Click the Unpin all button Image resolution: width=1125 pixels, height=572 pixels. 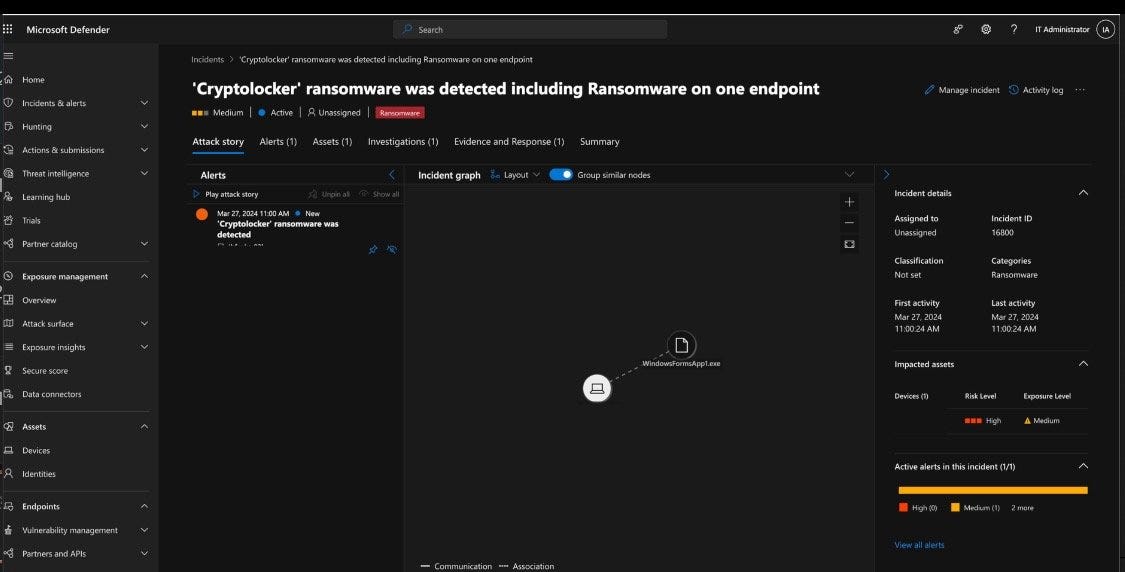click(329, 194)
